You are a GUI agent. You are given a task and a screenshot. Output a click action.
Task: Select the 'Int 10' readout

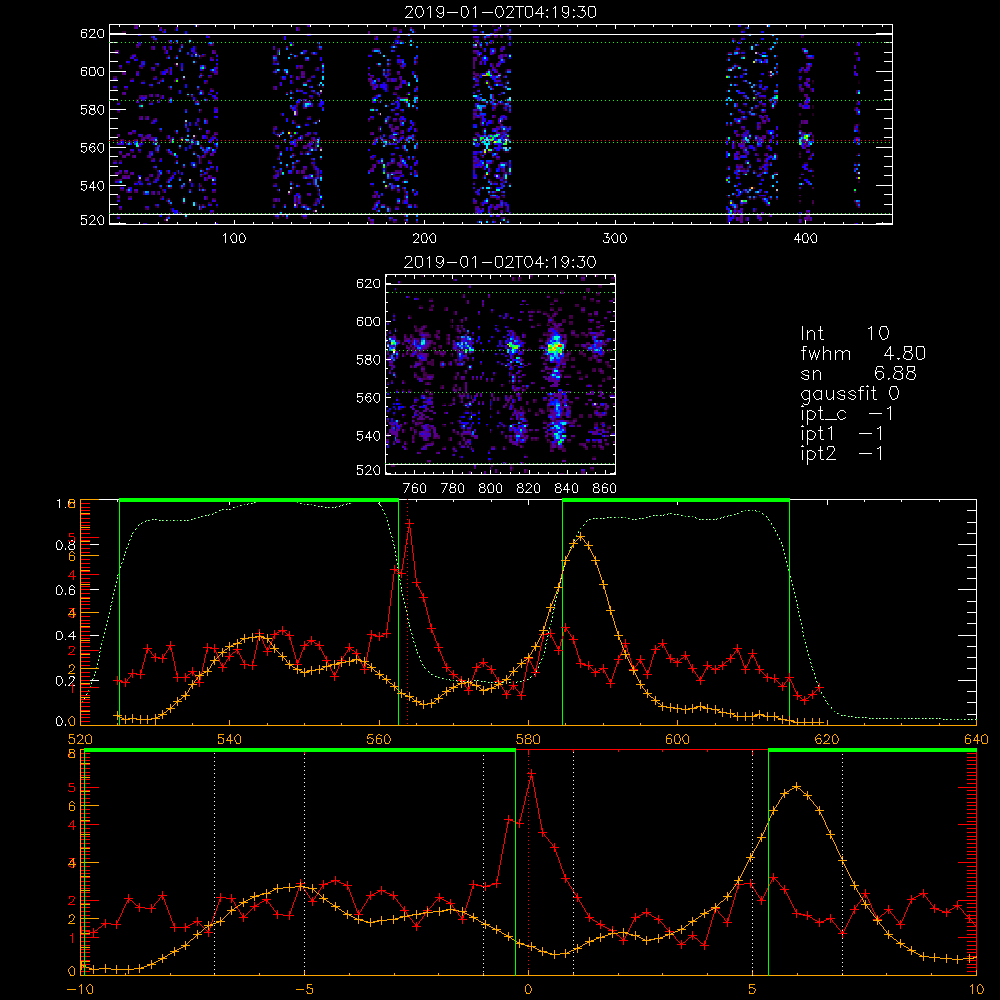click(844, 334)
